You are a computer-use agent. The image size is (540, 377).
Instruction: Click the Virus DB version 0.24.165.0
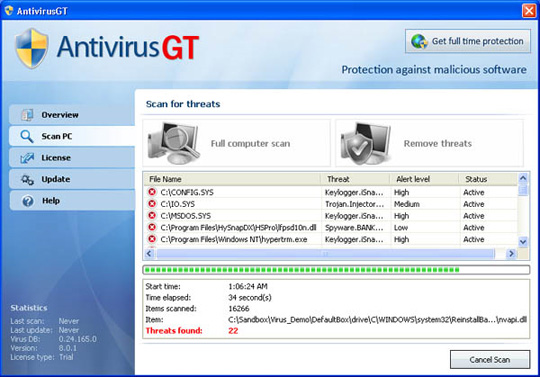point(77,339)
